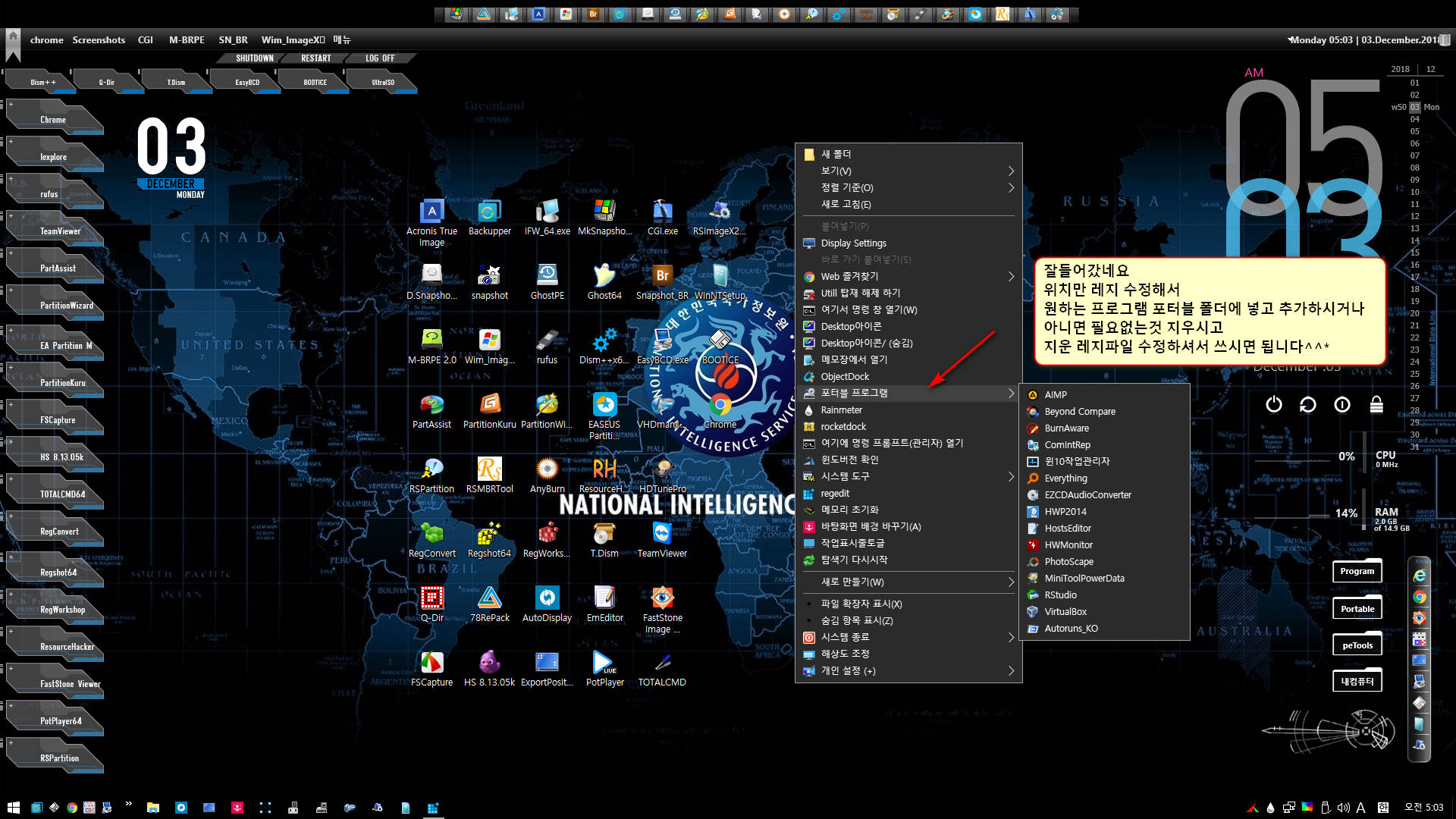Choose Display Settings menu entry
This screenshot has width=1456, height=819.
click(x=908, y=243)
